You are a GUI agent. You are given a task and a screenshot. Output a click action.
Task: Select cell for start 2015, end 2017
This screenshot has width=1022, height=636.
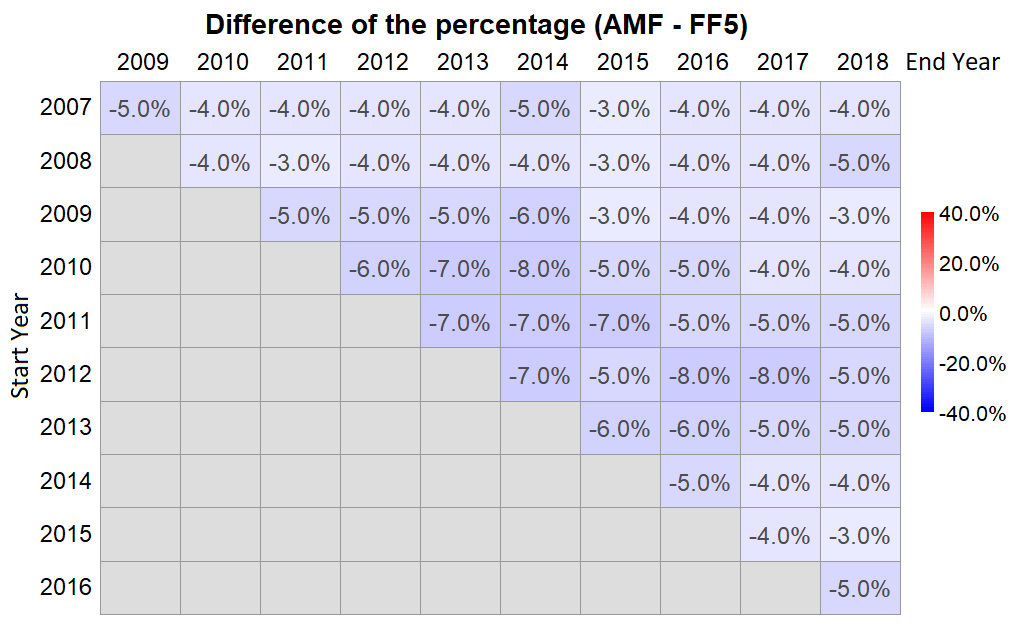pos(780,536)
